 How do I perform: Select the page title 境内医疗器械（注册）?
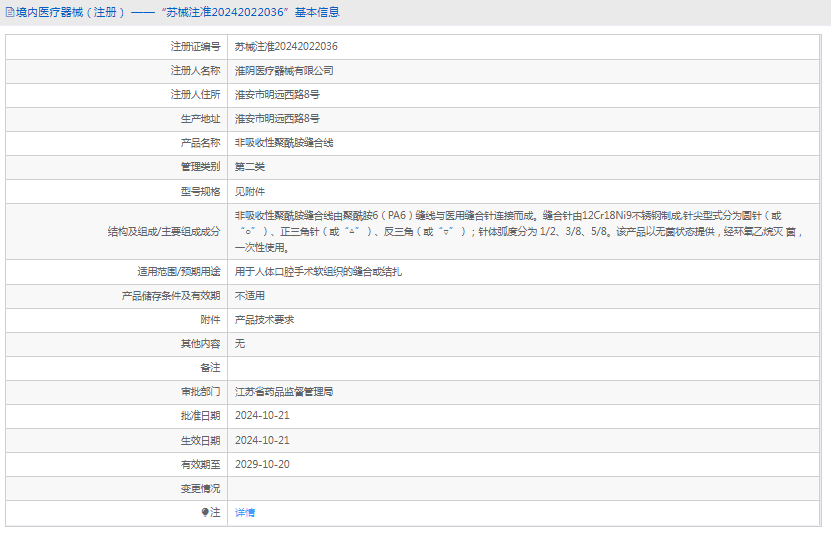[x=70, y=12]
